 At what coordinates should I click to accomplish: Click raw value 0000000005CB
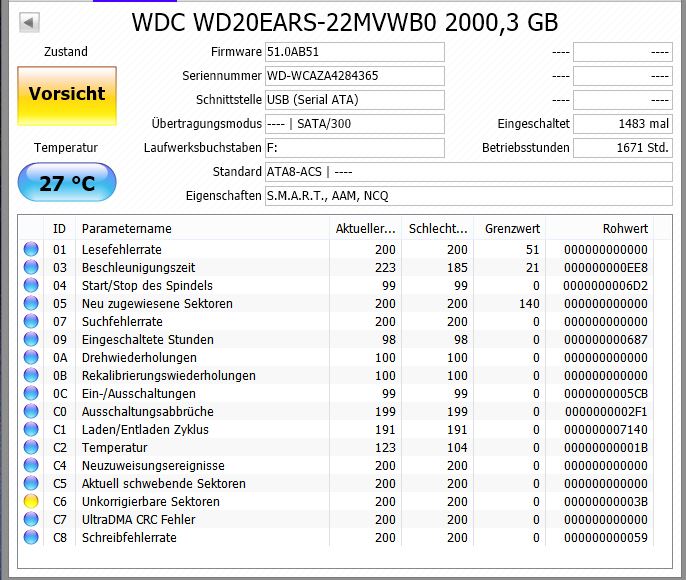(606, 394)
